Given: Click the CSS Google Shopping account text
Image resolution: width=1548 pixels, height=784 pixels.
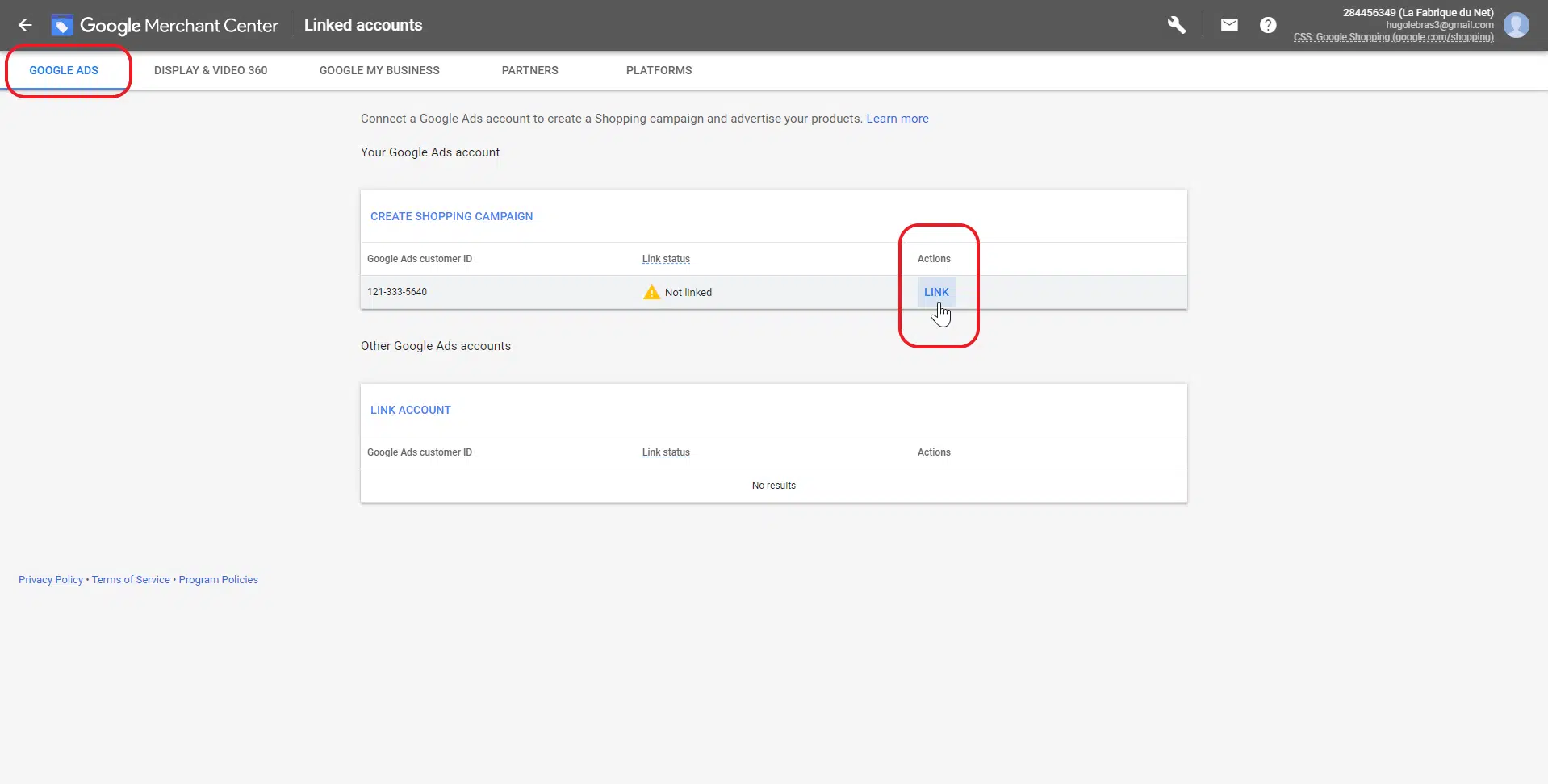Looking at the screenshot, I should (1393, 37).
